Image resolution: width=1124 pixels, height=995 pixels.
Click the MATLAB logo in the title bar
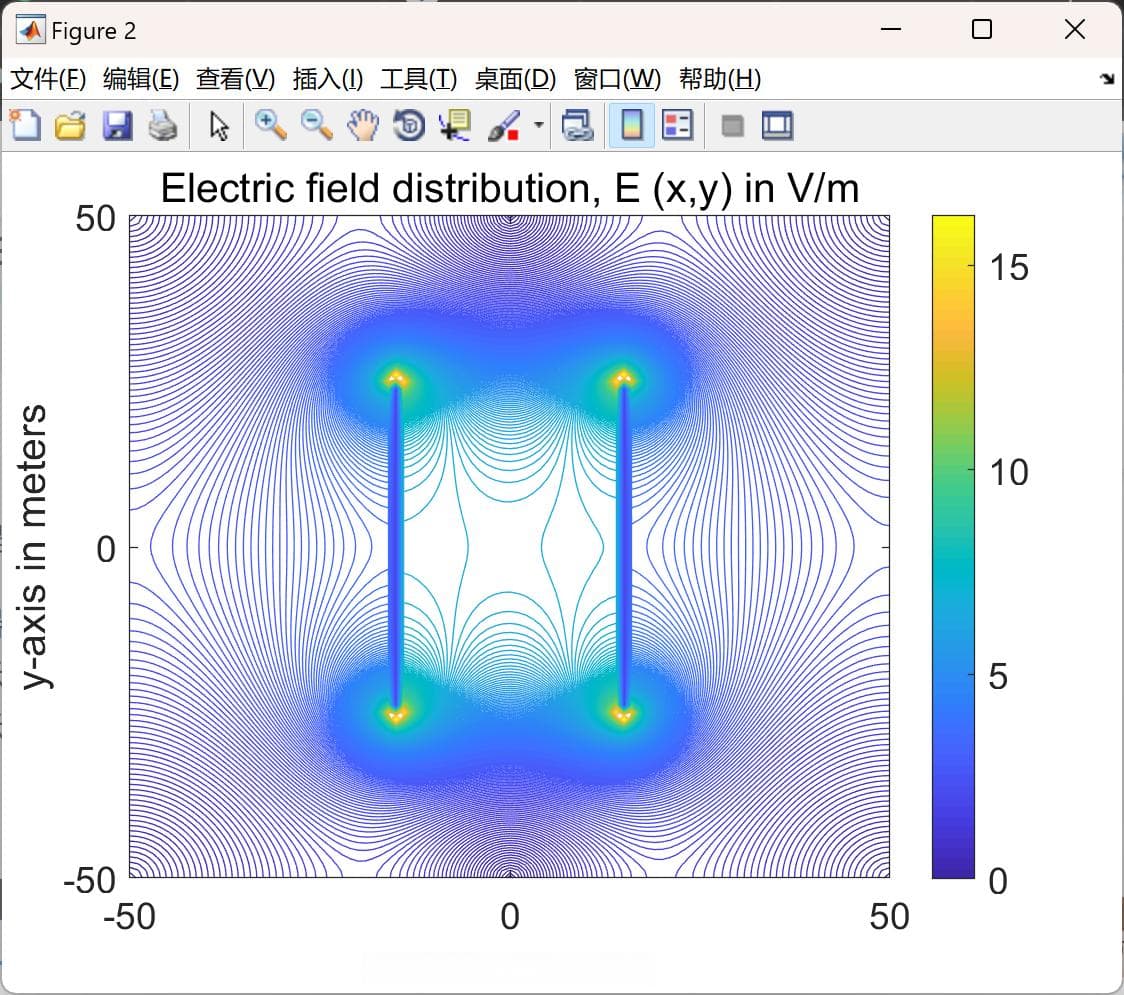31,30
